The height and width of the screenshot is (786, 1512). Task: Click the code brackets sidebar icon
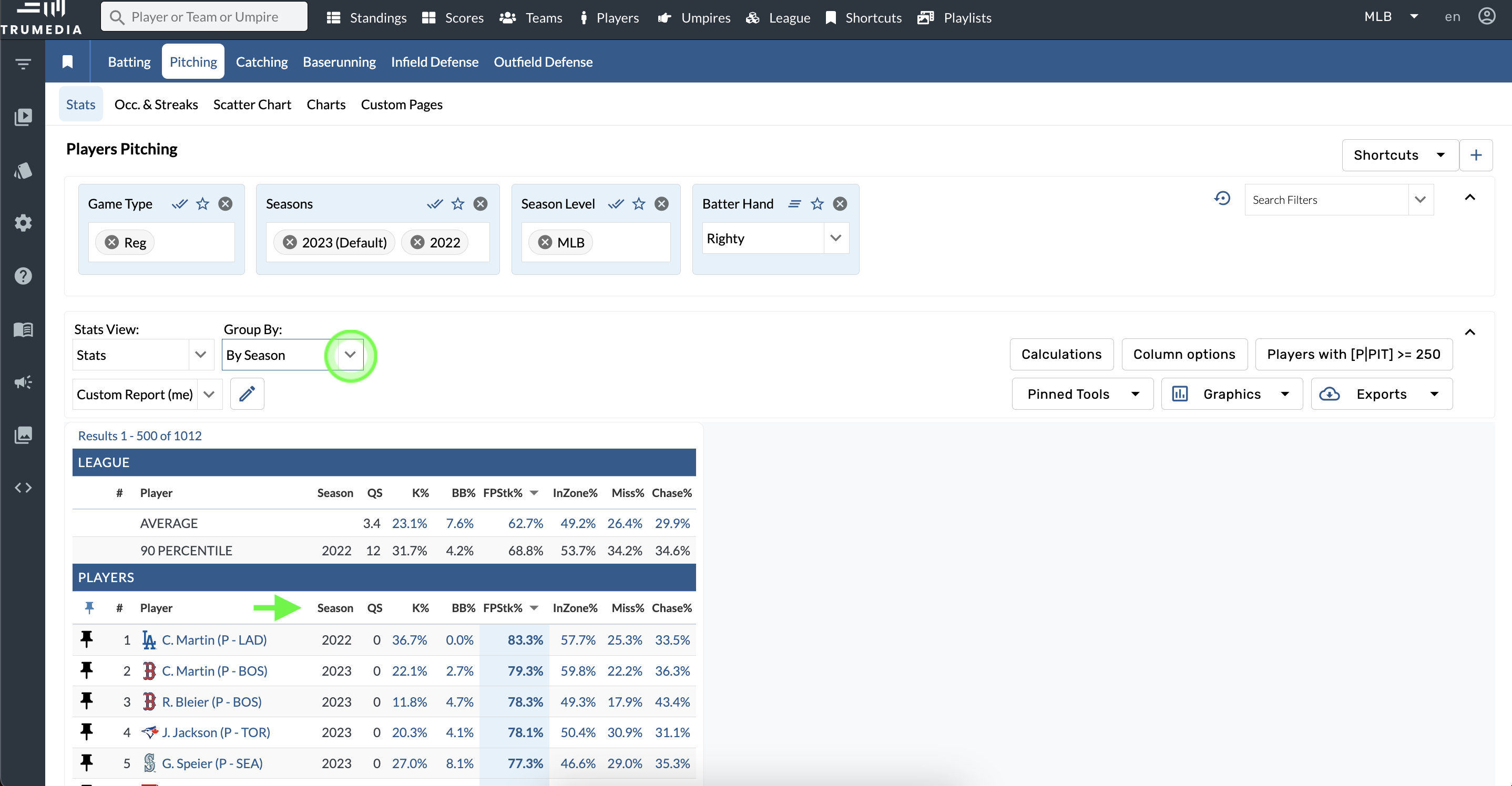tap(24, 487)
